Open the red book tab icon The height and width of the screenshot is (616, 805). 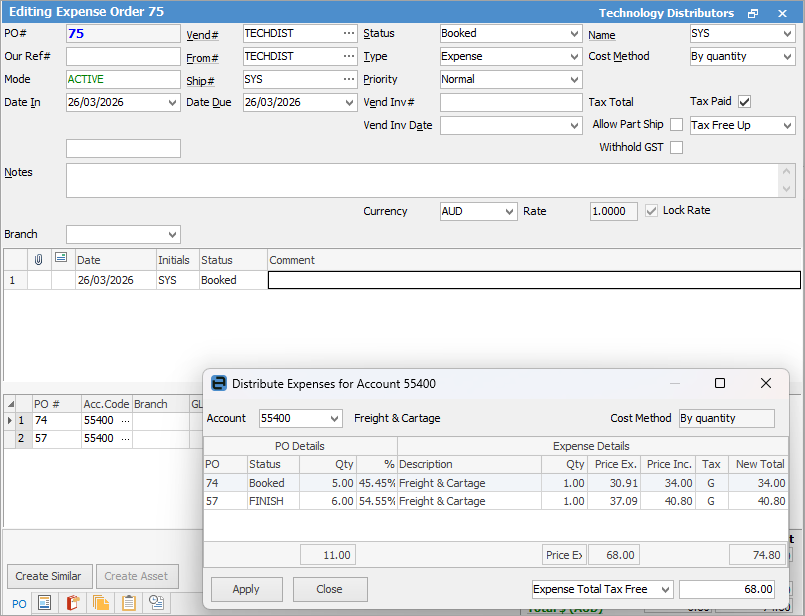click(72, 603)
